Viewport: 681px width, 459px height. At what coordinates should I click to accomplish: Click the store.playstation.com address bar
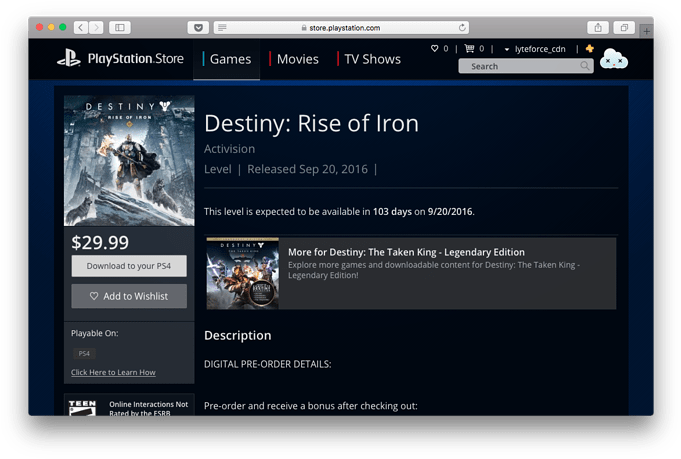(x=341, y=28)
